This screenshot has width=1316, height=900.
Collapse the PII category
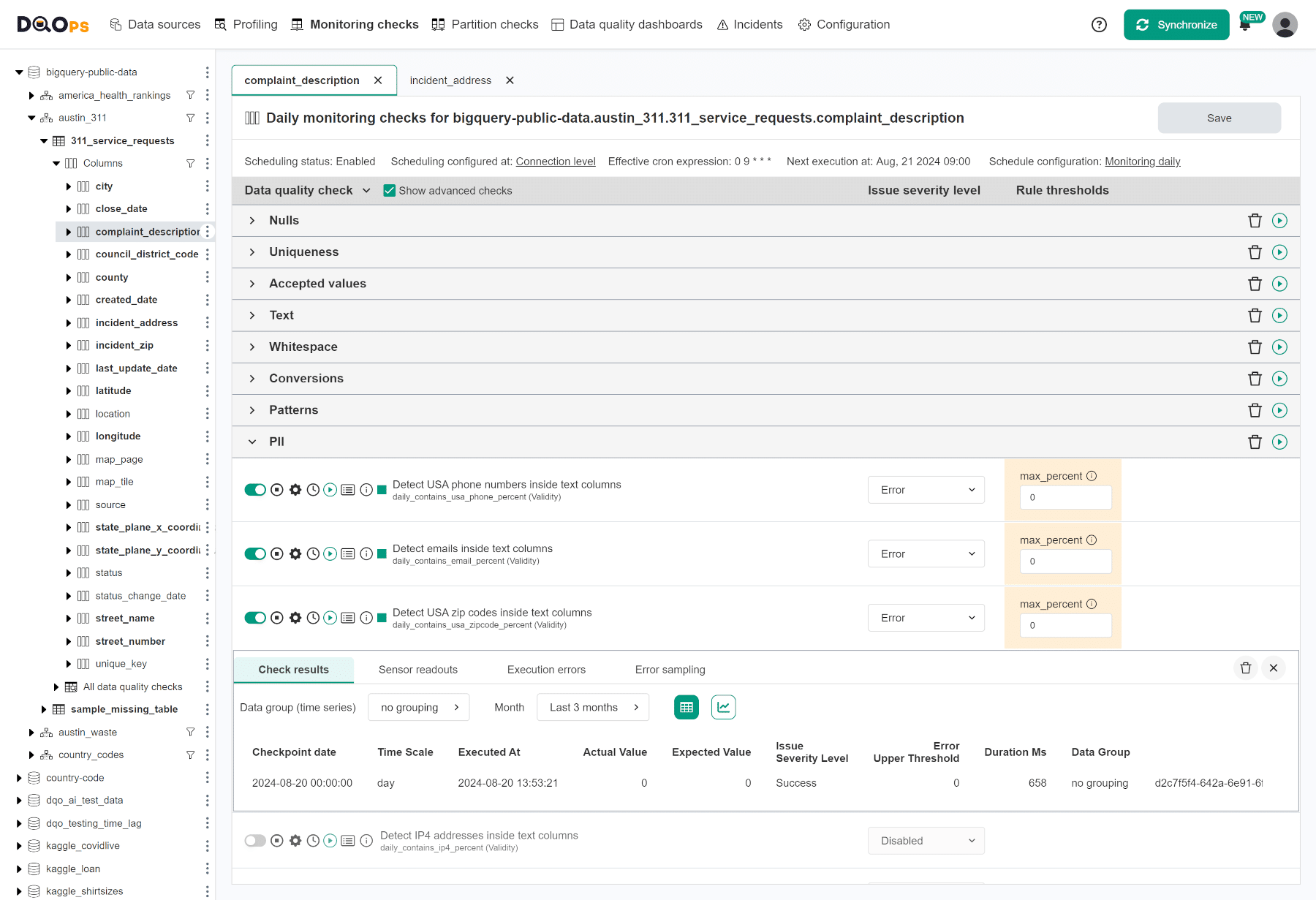pos(252,442)
